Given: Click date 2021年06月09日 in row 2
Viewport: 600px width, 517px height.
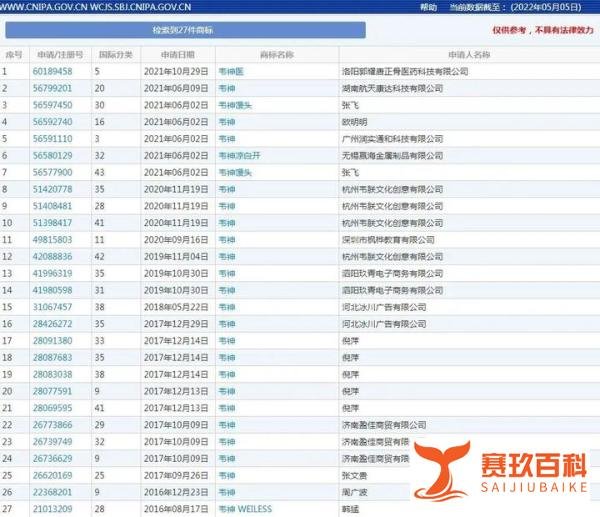Looking at the screenshot, I should point(176,88).
